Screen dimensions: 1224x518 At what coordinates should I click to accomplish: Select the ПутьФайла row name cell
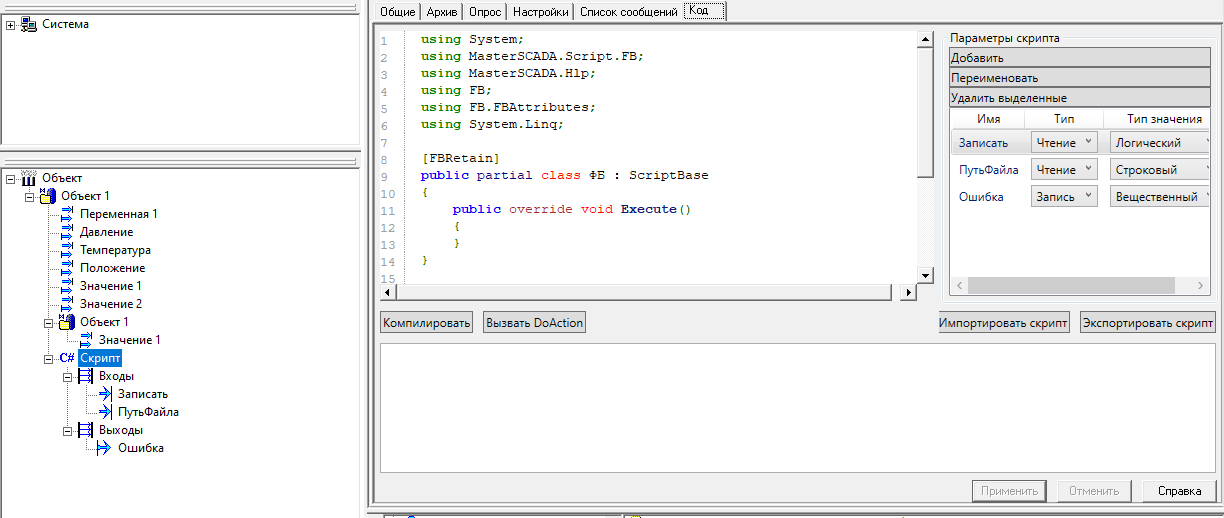[989, 170]
